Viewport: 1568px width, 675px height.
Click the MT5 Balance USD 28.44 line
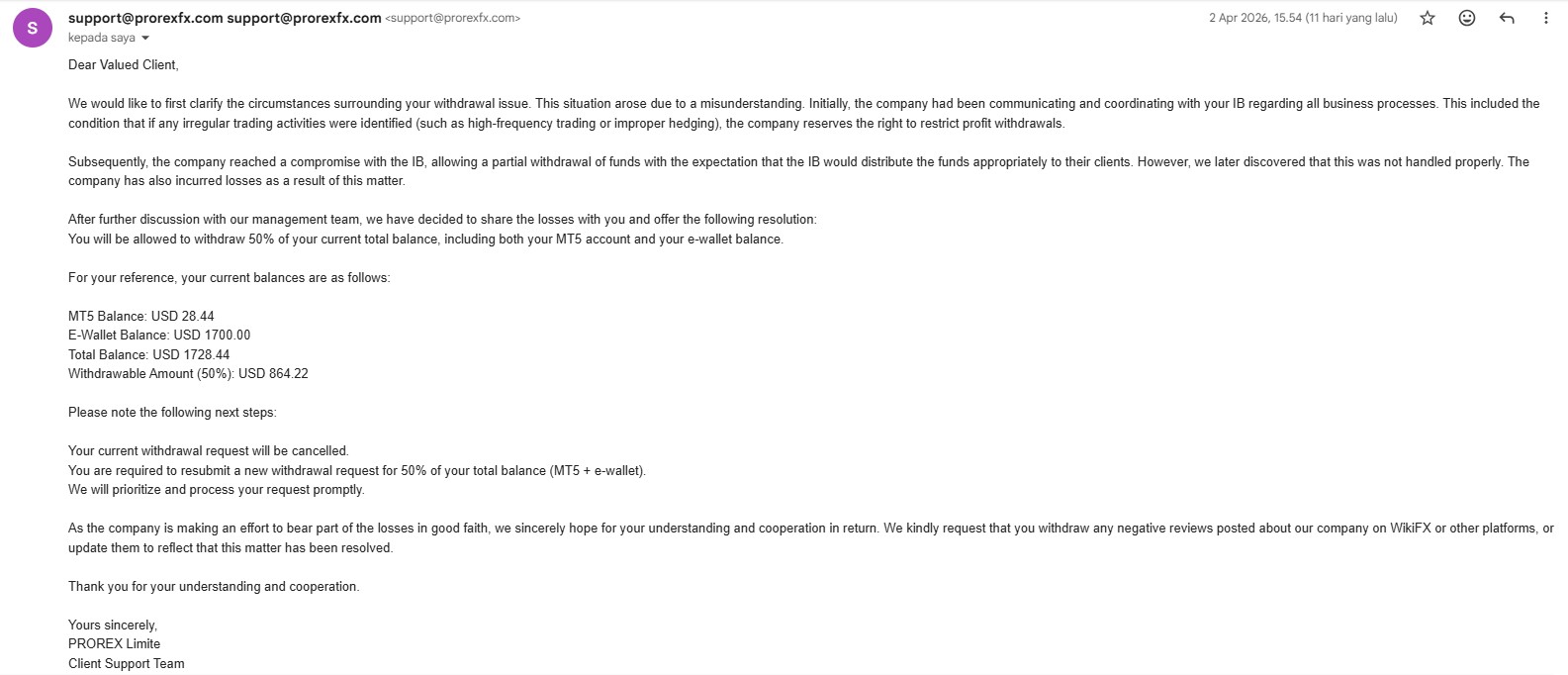pos(141,316)
